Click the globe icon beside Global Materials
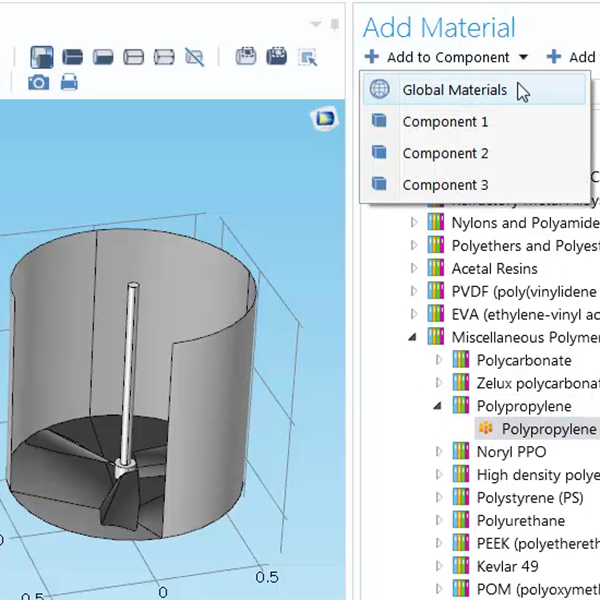600x600 pixels. [x=380, y=90]
